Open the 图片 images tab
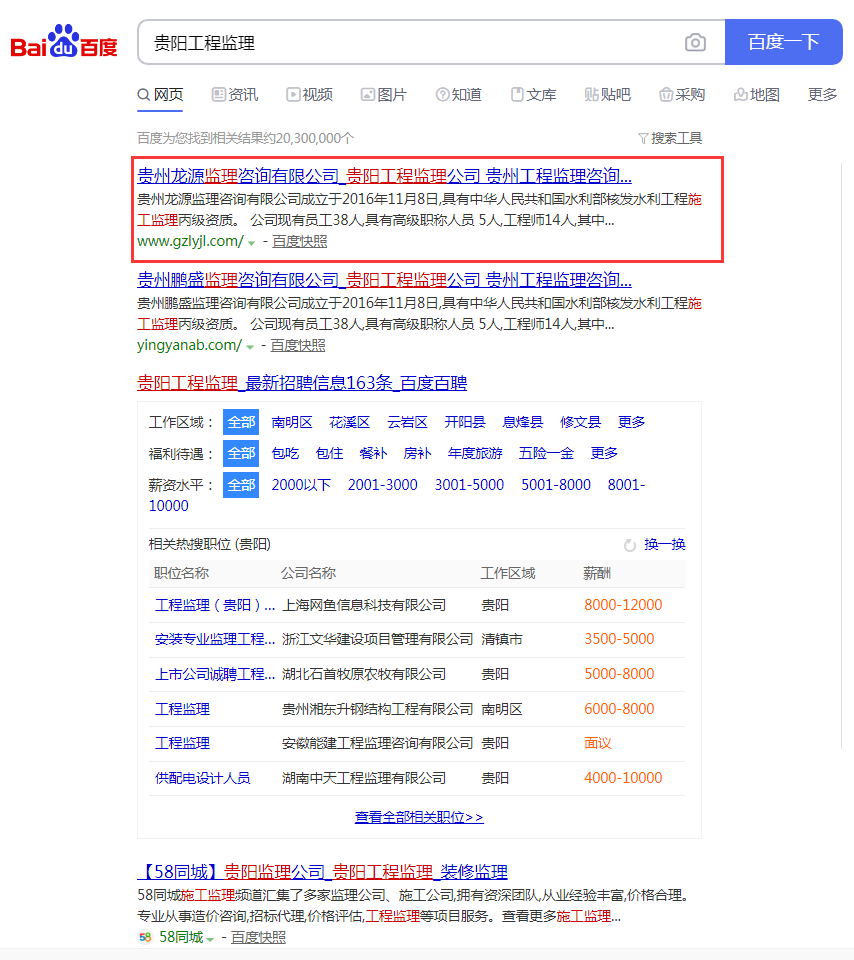 pyautogui.click(x=384, y=95)
